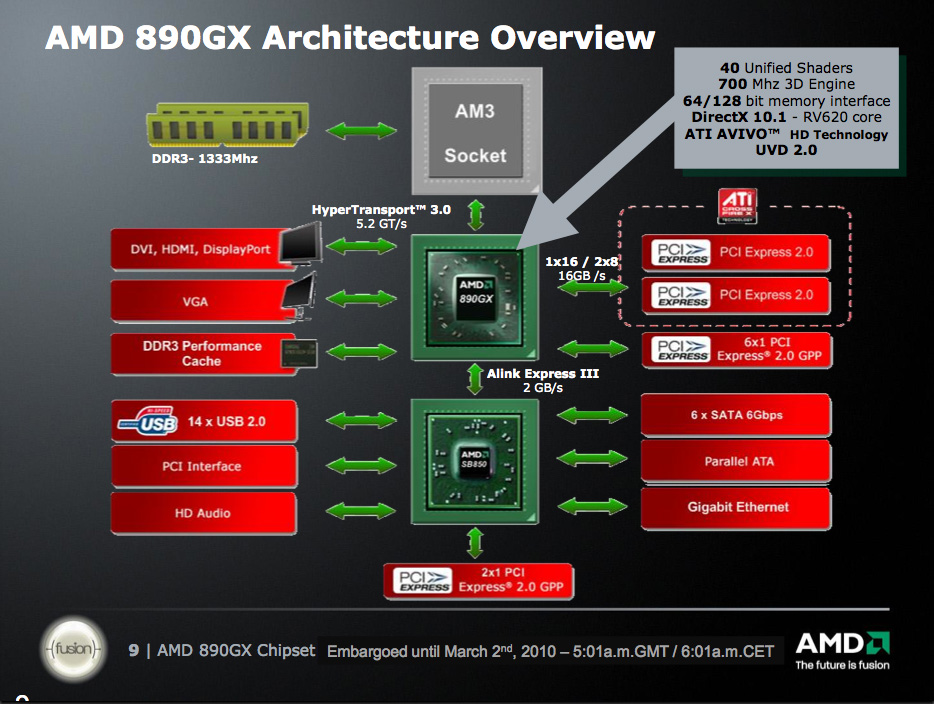Click the green arrow between DDR3 memory and AM3 Socket
Viewport: 934px width, 704px height.
coord(361,130)
